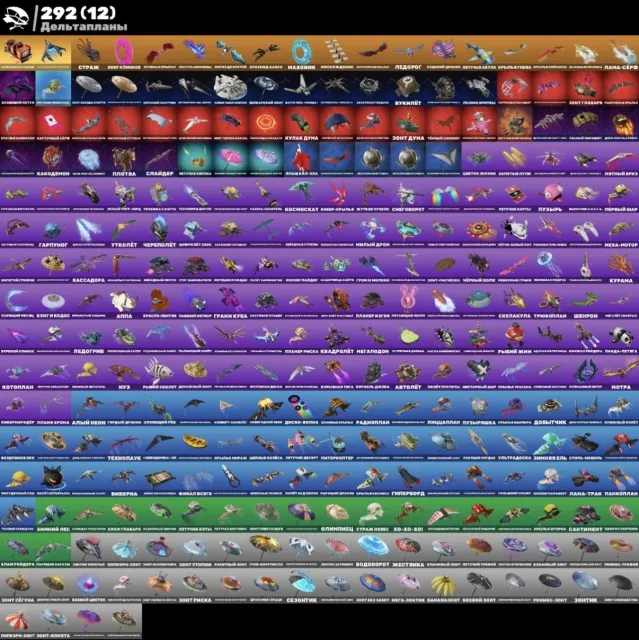Image resolution: width=639 pixels, height=640 pixels.
Task: Select the СЕЗОНТИК umbrella
Action: [302, 586]
